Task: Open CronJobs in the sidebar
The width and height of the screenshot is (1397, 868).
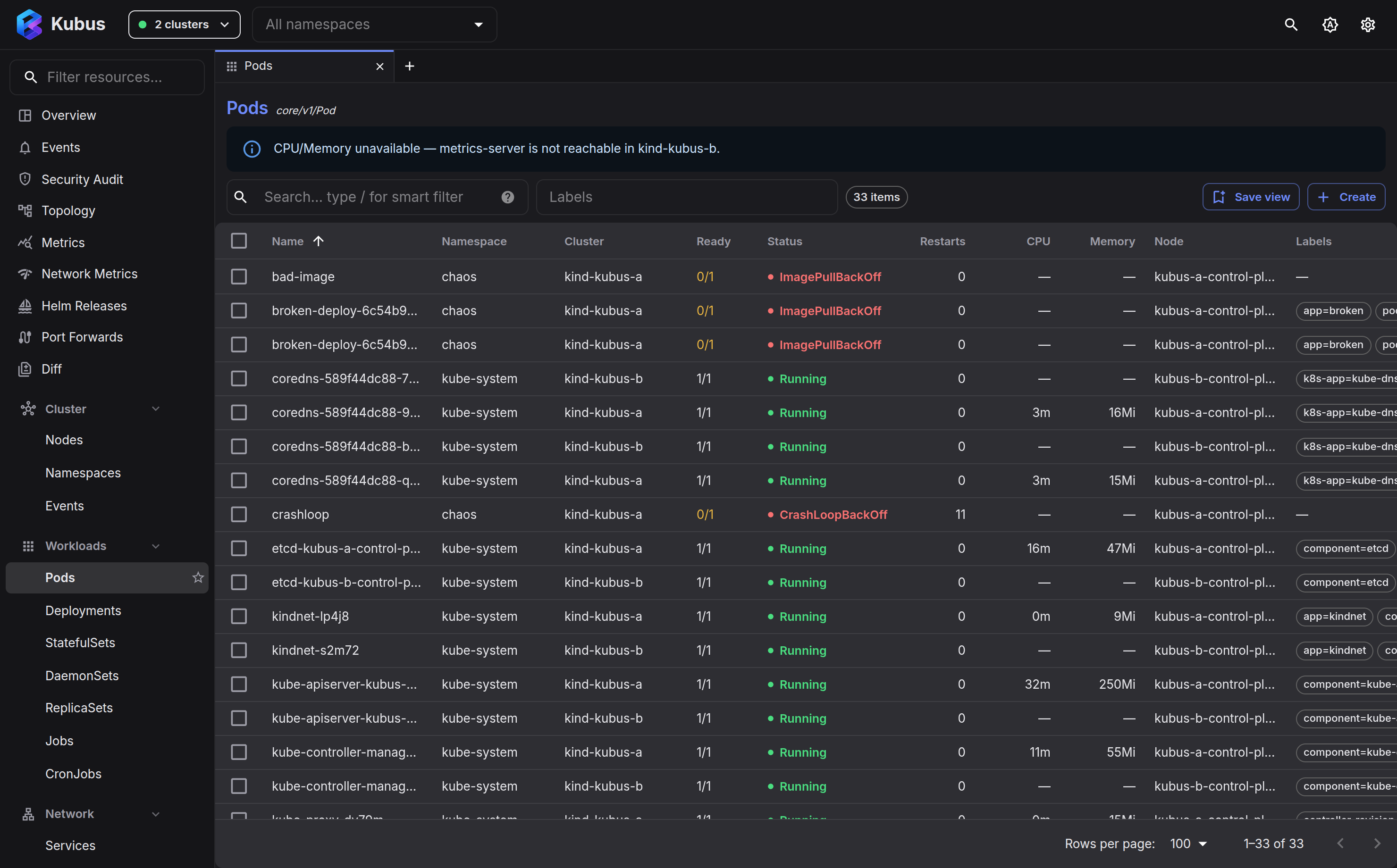Action: [x=74, y=774]
